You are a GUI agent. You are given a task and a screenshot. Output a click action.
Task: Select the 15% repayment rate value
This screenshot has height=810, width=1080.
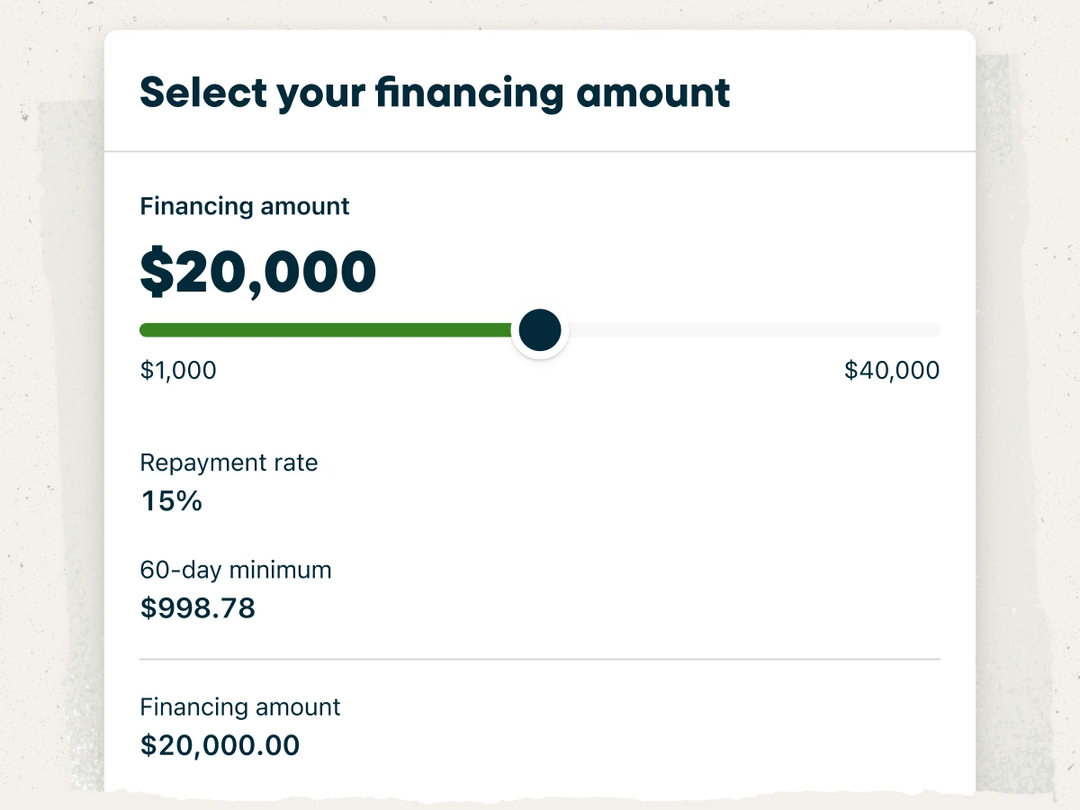(x=172, y=501)
